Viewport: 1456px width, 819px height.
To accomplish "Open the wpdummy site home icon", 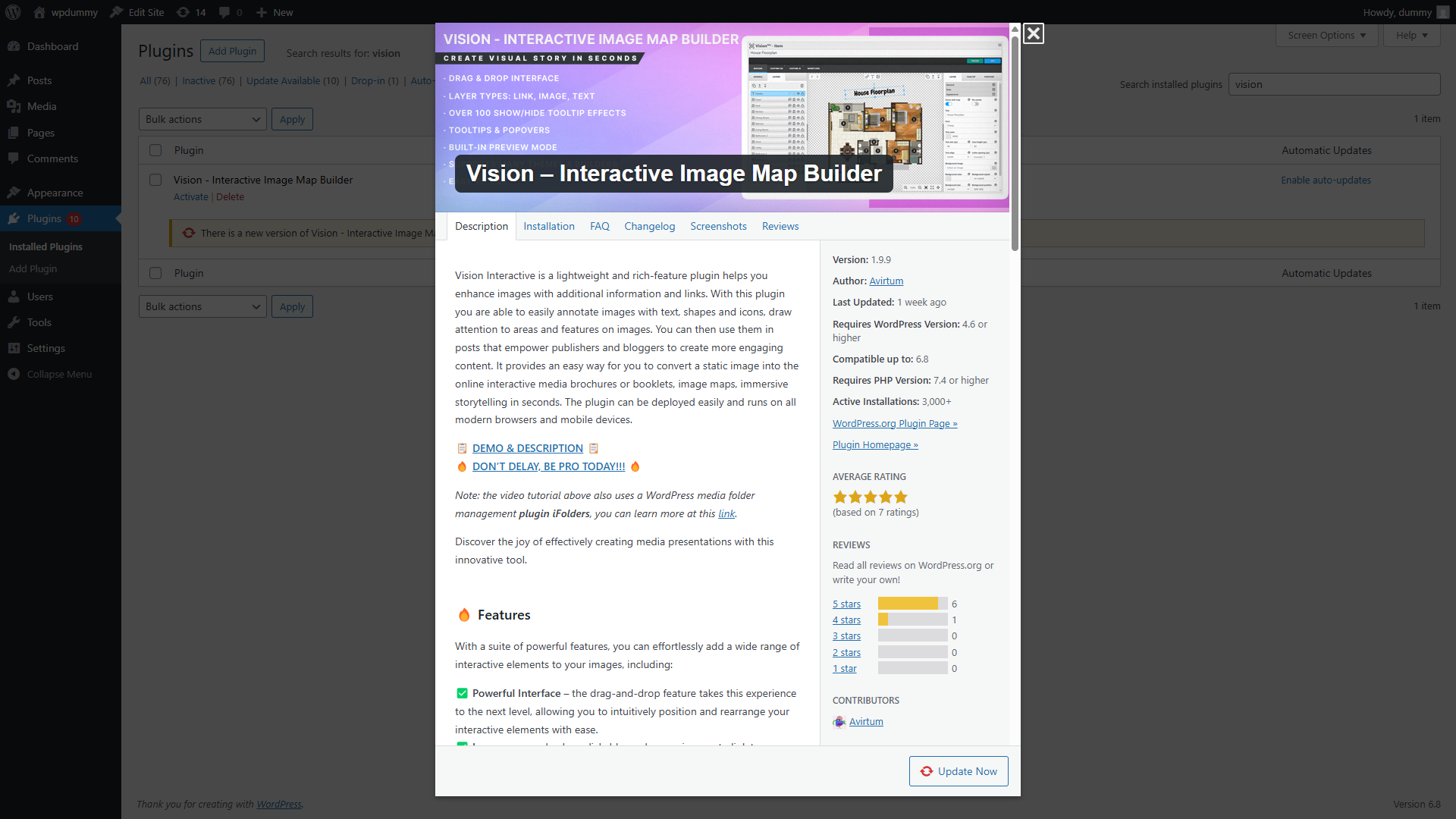I will point(39,12).
